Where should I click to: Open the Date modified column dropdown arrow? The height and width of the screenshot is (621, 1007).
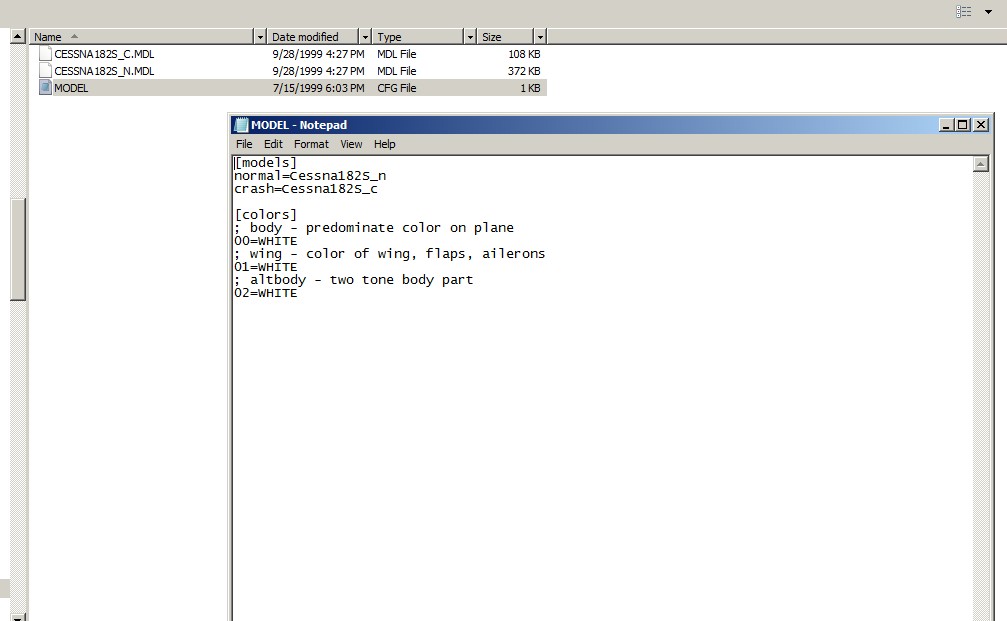(x=365, y=37)
